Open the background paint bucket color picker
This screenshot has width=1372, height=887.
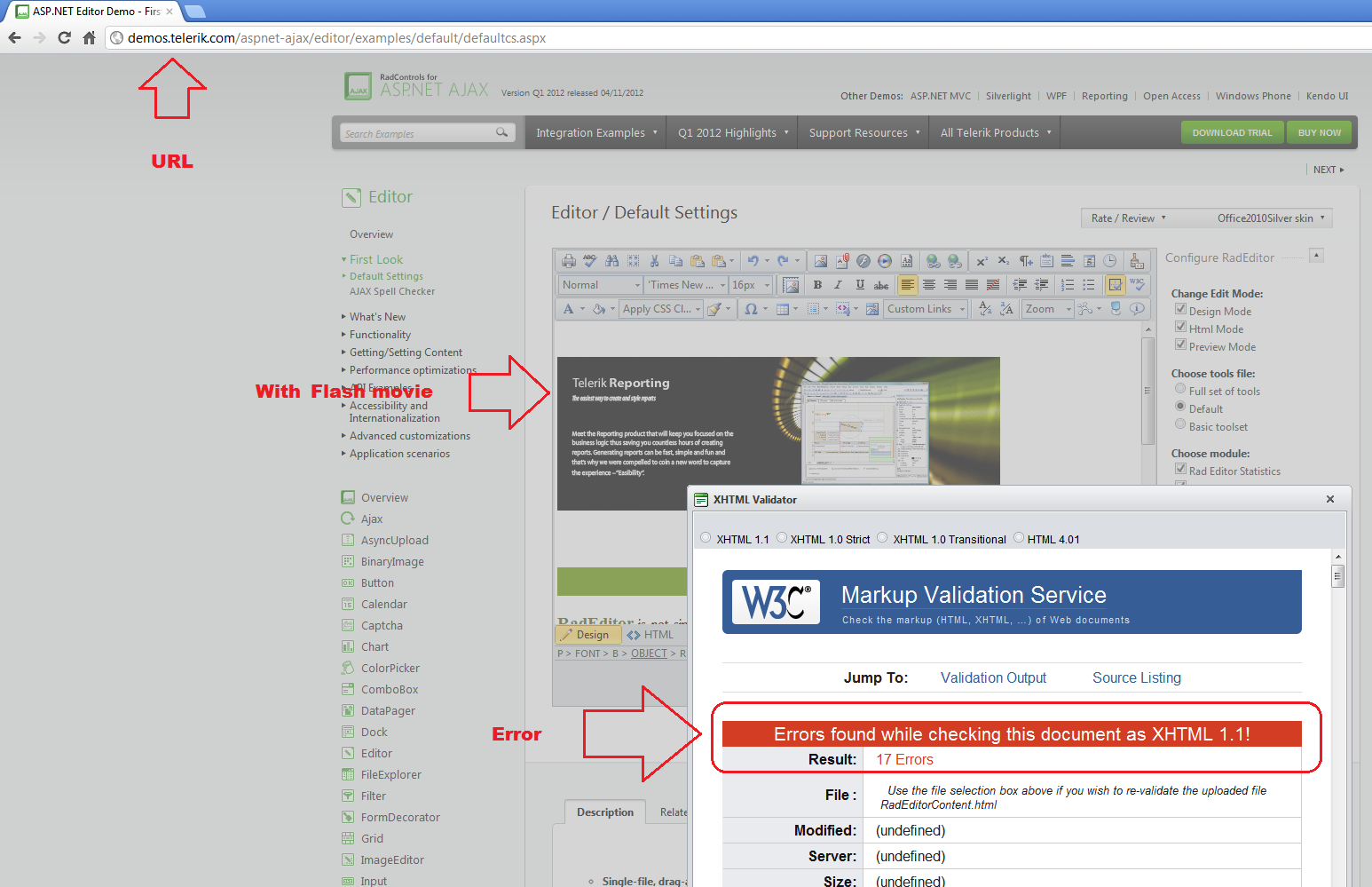599,309
